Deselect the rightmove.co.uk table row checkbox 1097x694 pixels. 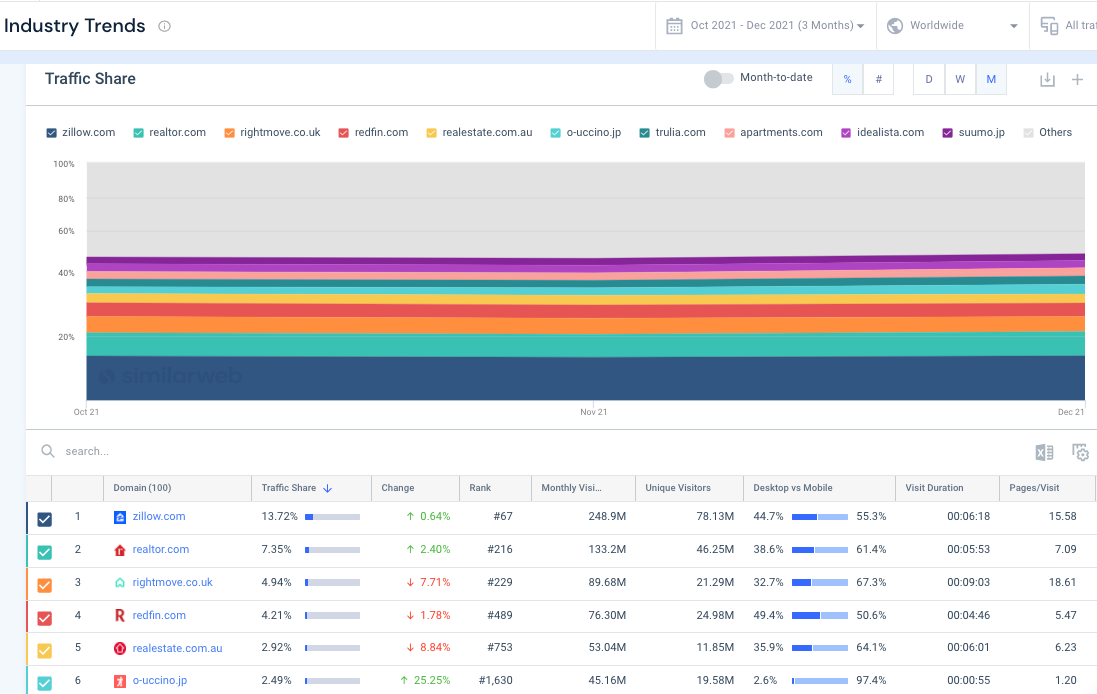tap(44, 585)
